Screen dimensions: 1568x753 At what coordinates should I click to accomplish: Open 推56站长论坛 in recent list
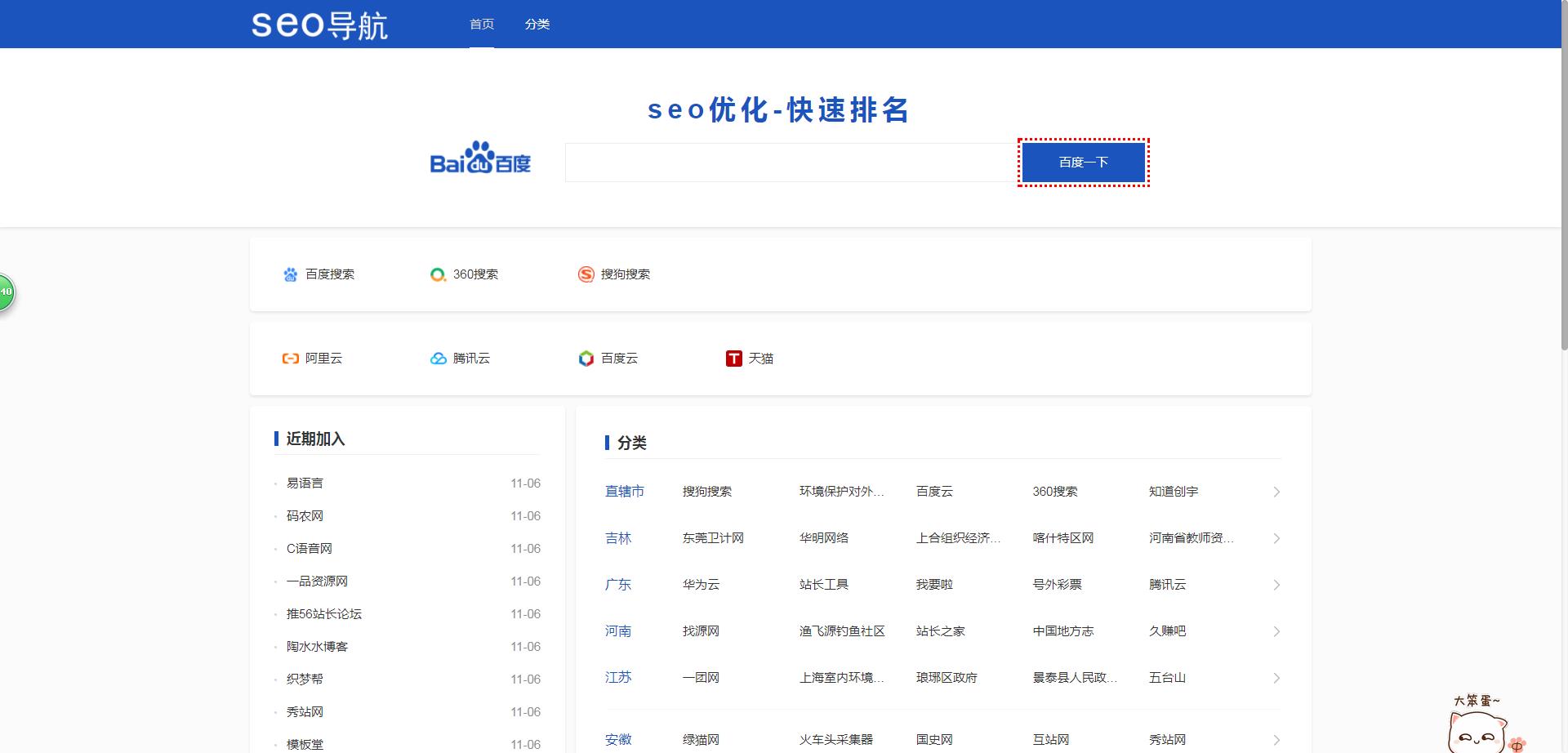pyautogui.click(x=324, y=614)
